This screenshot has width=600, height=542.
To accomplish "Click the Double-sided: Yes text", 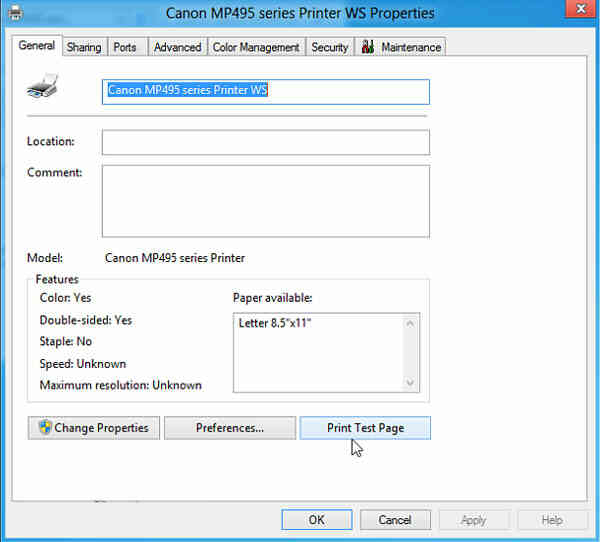I will 86,320.
